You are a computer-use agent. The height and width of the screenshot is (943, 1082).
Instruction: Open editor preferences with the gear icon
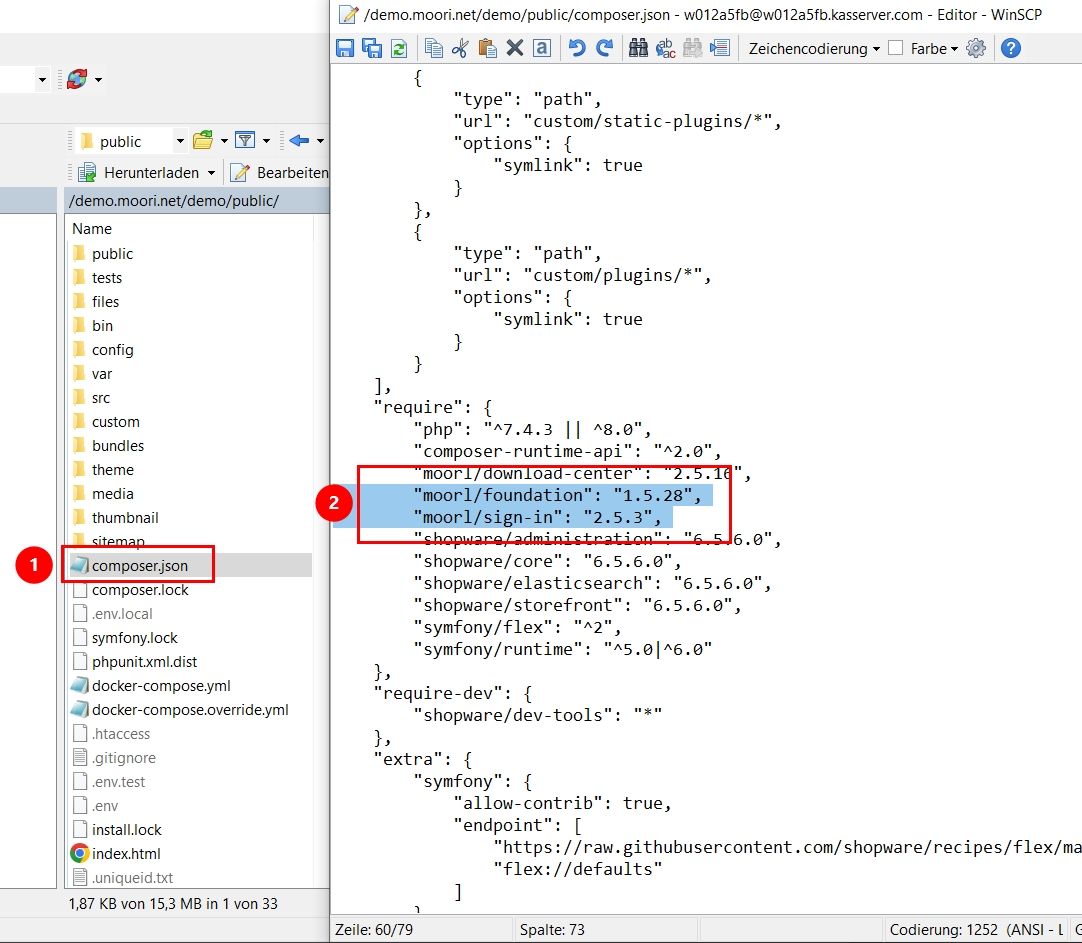(x=976, y=48)
